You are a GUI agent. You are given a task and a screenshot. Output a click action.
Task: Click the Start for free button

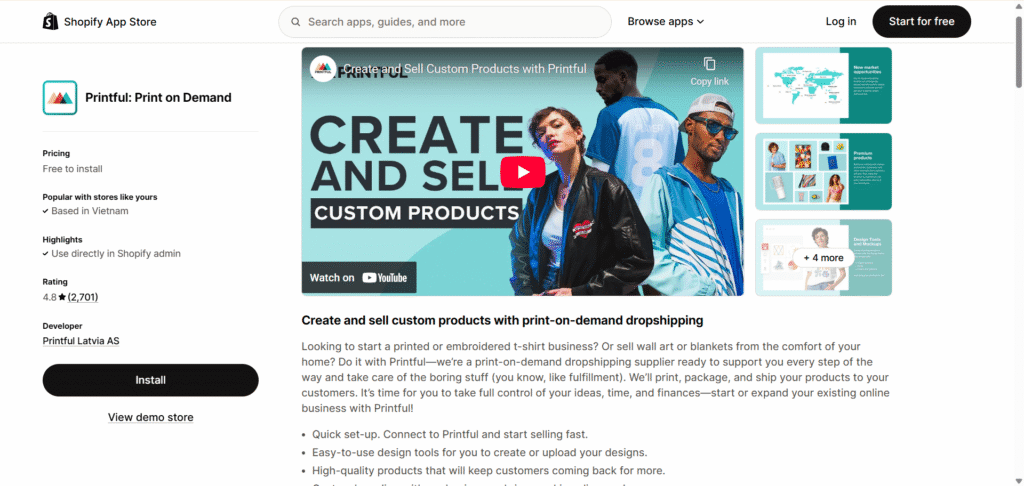[x=921, y=22]
